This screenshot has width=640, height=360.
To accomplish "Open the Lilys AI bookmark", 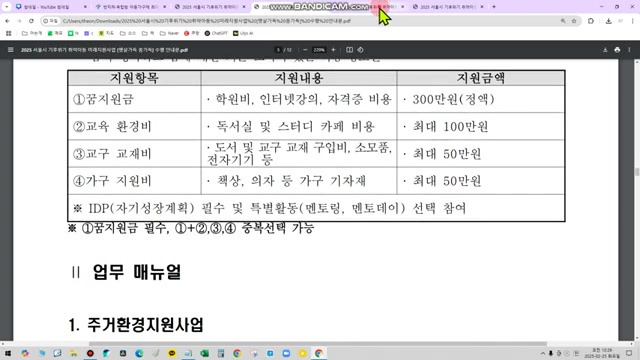I will pos(243,33).
